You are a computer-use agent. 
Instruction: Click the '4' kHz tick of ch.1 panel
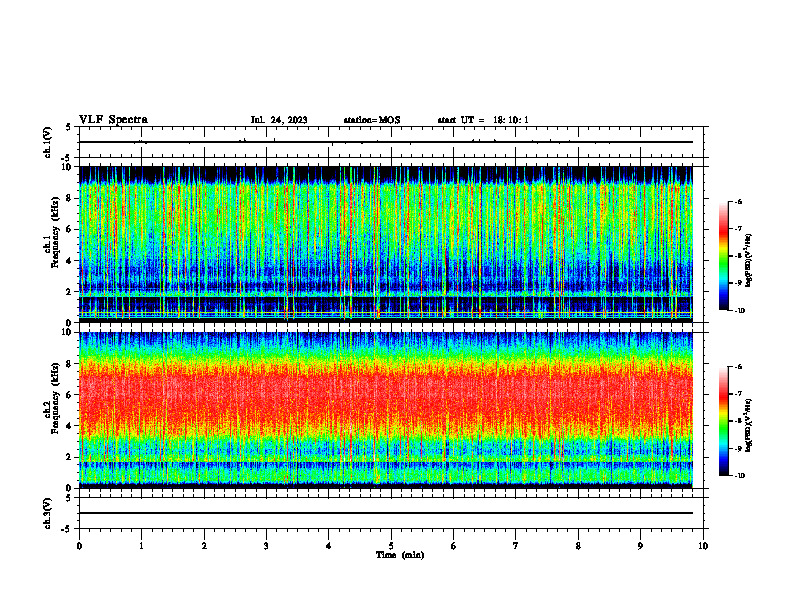click(x=69, y=261)
